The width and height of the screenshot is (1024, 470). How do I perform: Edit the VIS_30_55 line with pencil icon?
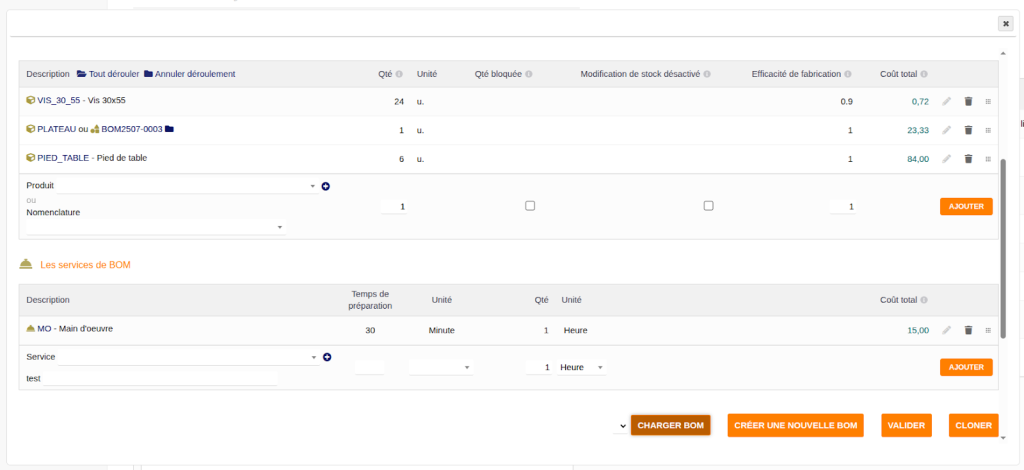946,101
